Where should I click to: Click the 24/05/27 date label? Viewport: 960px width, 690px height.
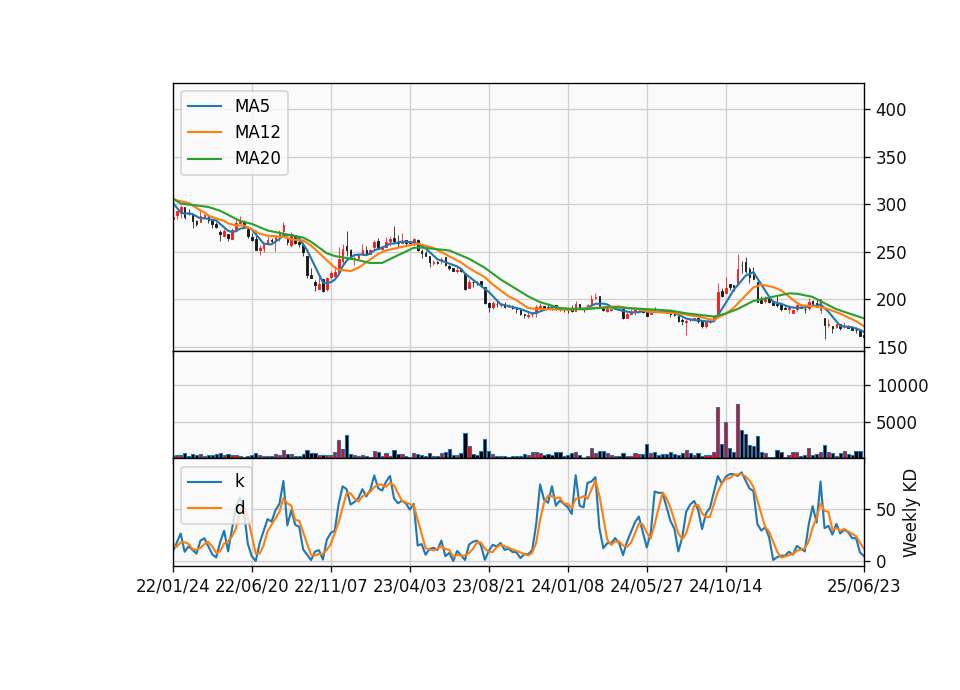point(647,586)
